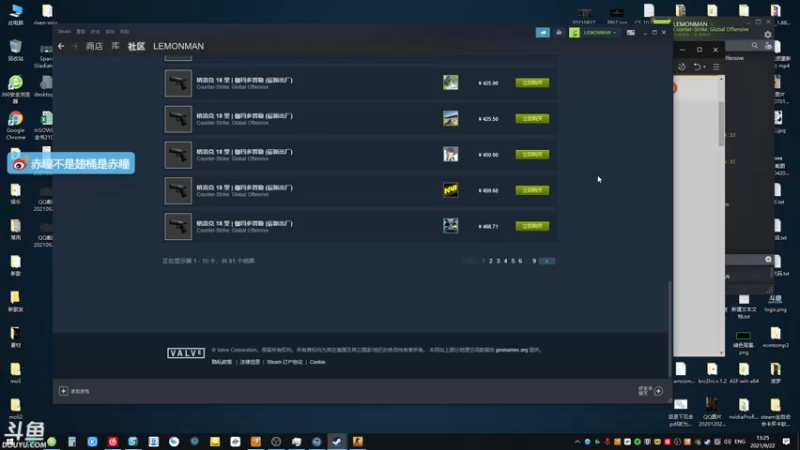The width and height of the screenshot is (800, 450).
Task: Go back with Steam's back arrow
Action: click(61, 46)
